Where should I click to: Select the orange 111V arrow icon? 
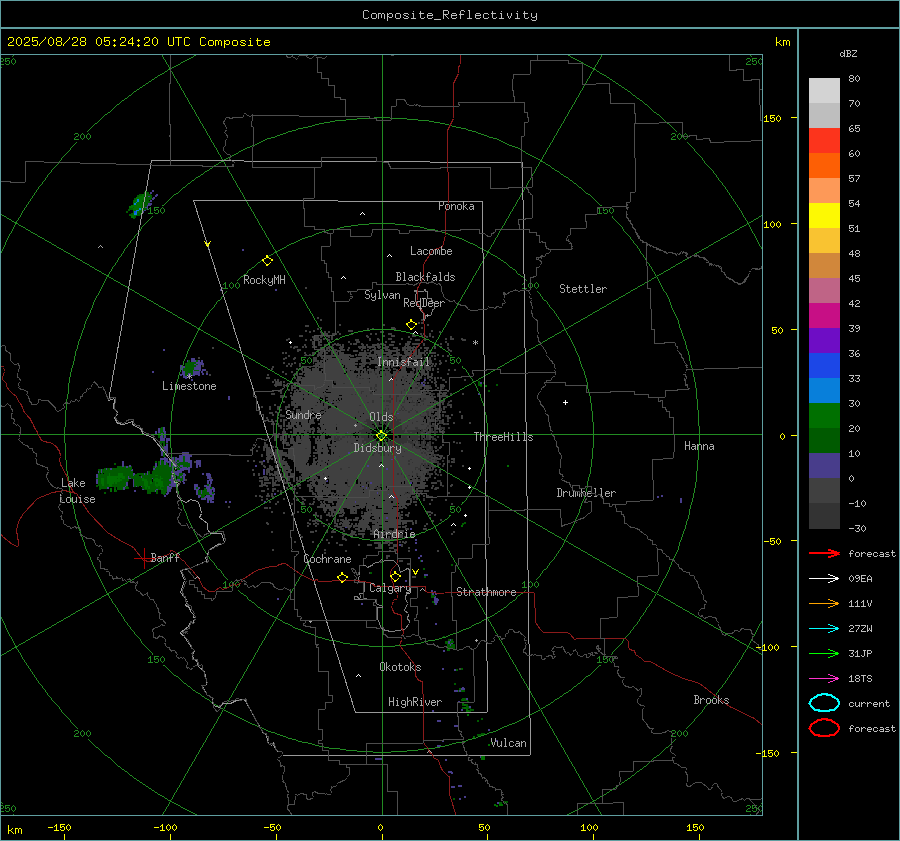pyautogui.click(x=824, y=603)
